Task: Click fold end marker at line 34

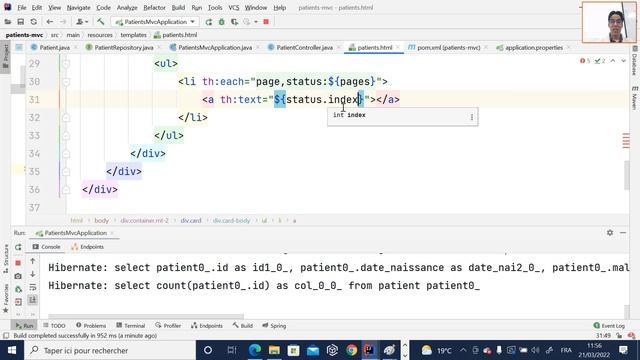Action: click(x=66, y=153)
